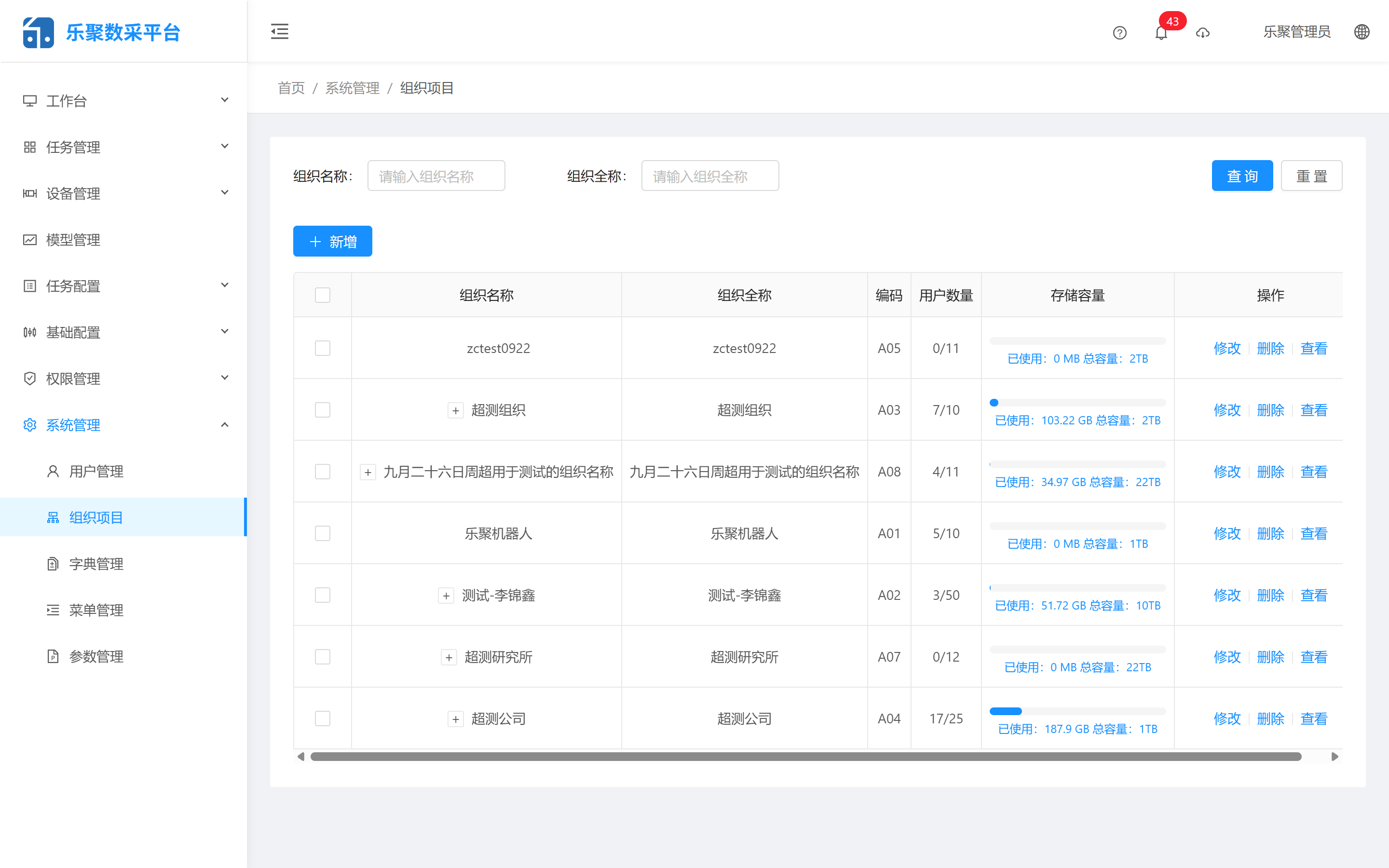The width and height of the screenshot is (1389, 868).
Task: Click 删除 link on the 超测公司 row
Action: tap(1270, 718)
